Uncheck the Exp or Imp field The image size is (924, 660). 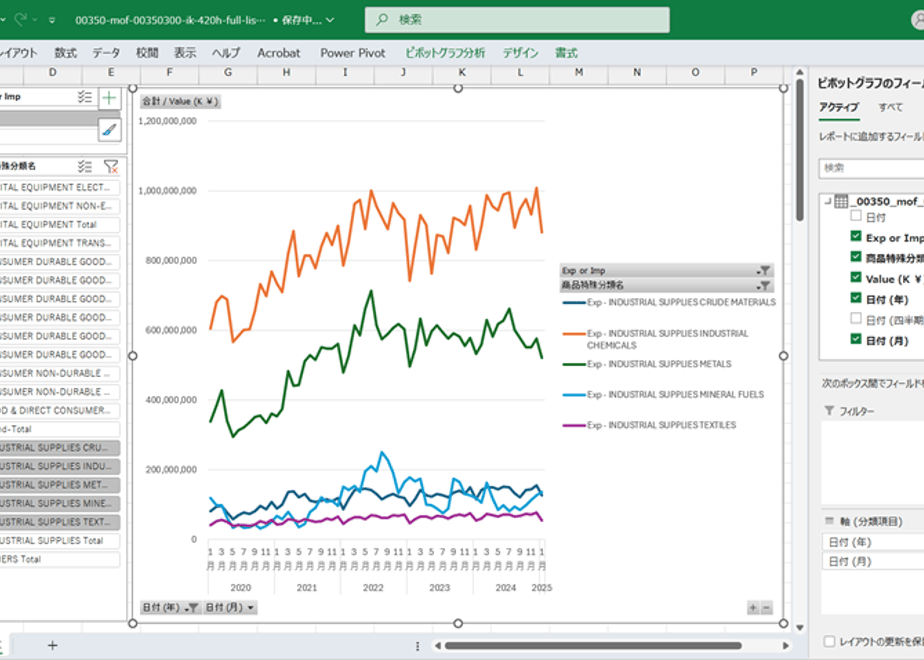[x=856, y=236]
